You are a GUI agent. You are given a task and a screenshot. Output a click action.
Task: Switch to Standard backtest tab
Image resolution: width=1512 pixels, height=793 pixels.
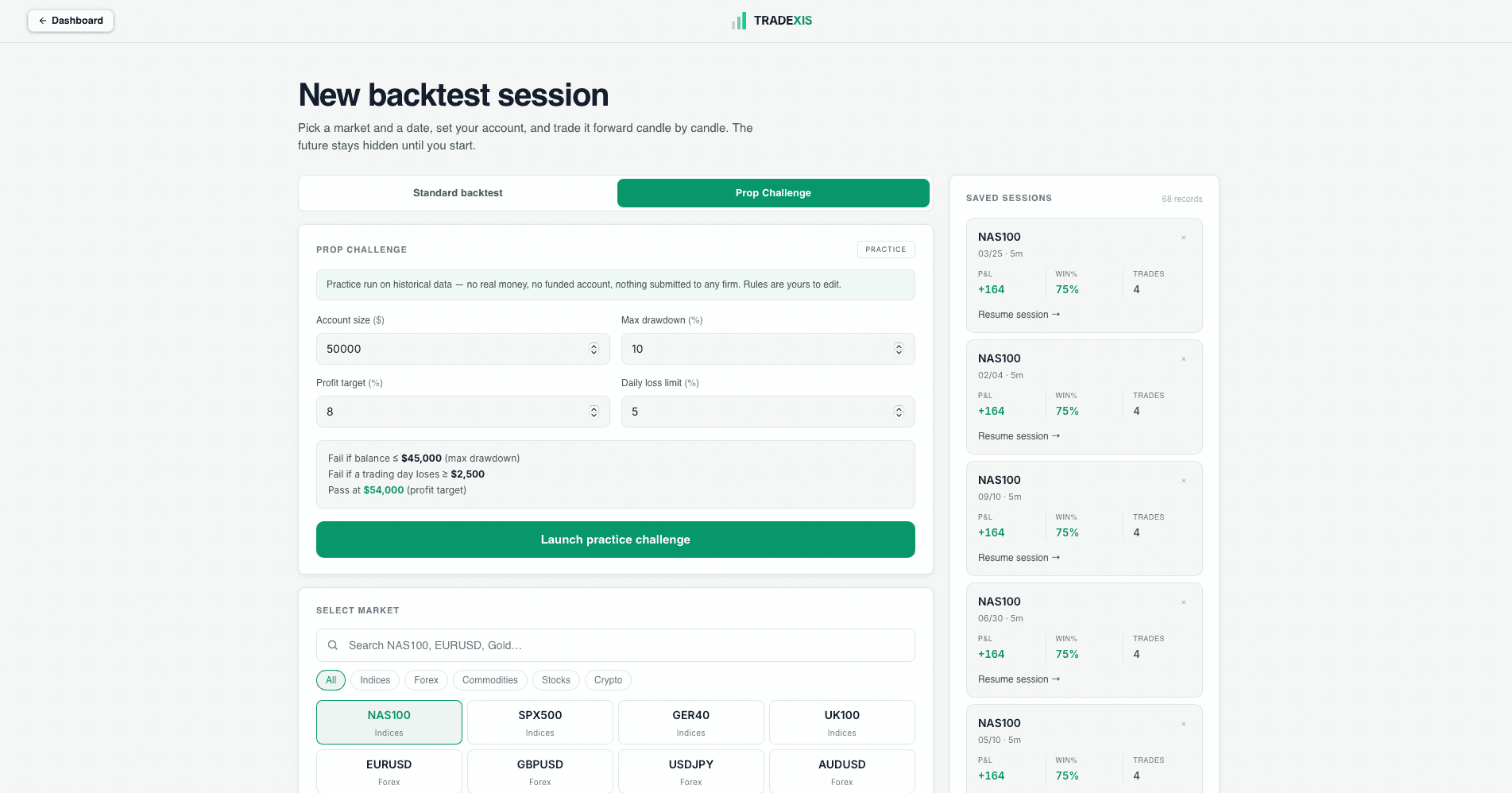coord(458,193)
